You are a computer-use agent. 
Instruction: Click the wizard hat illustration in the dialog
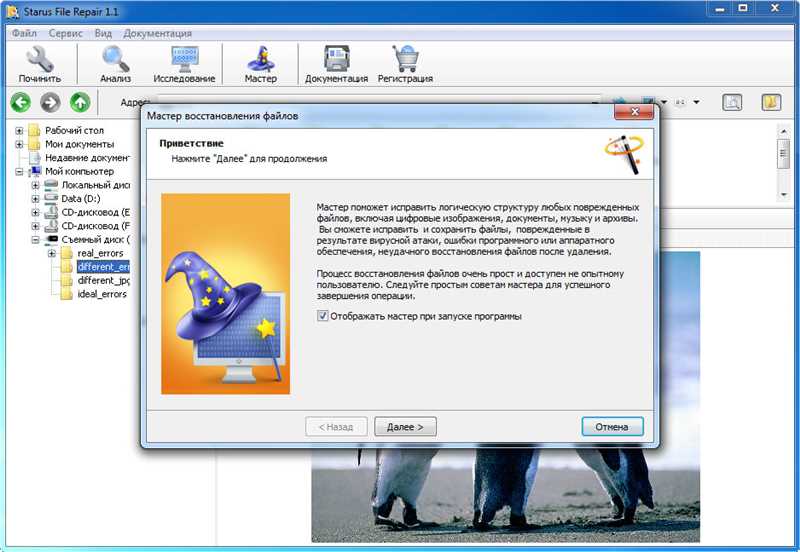point(226,294)
